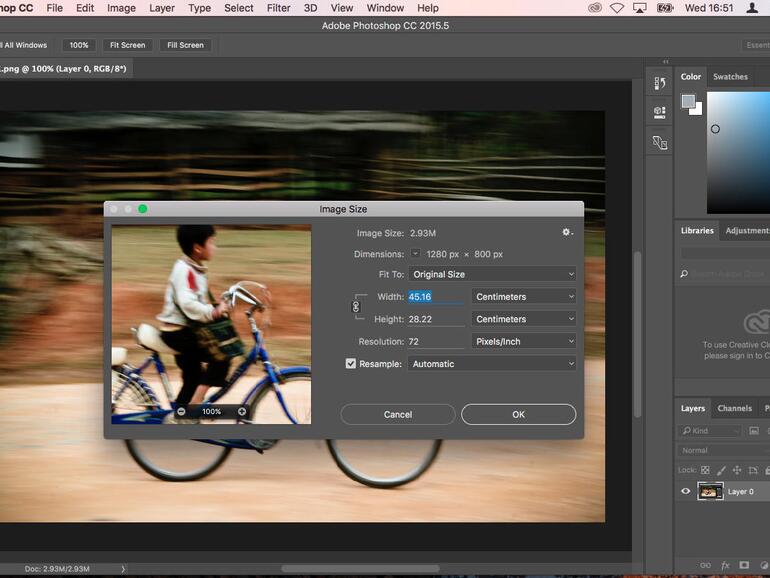Toggle prevent artboard auto-nesting lock icon
770x578 pixels.
pos(753,470)
